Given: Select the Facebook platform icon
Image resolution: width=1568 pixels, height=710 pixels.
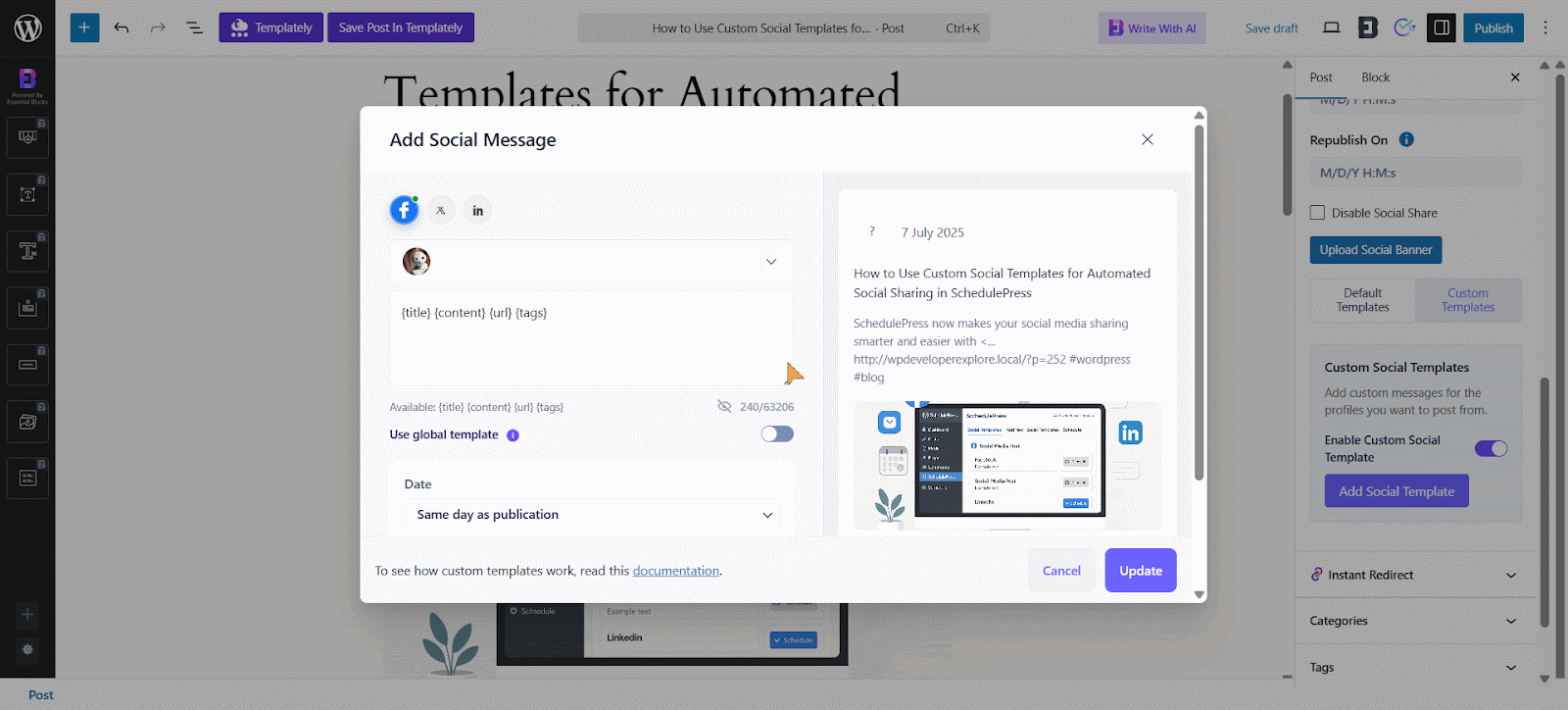Looking at the screenshot, I should pos(404,210).
